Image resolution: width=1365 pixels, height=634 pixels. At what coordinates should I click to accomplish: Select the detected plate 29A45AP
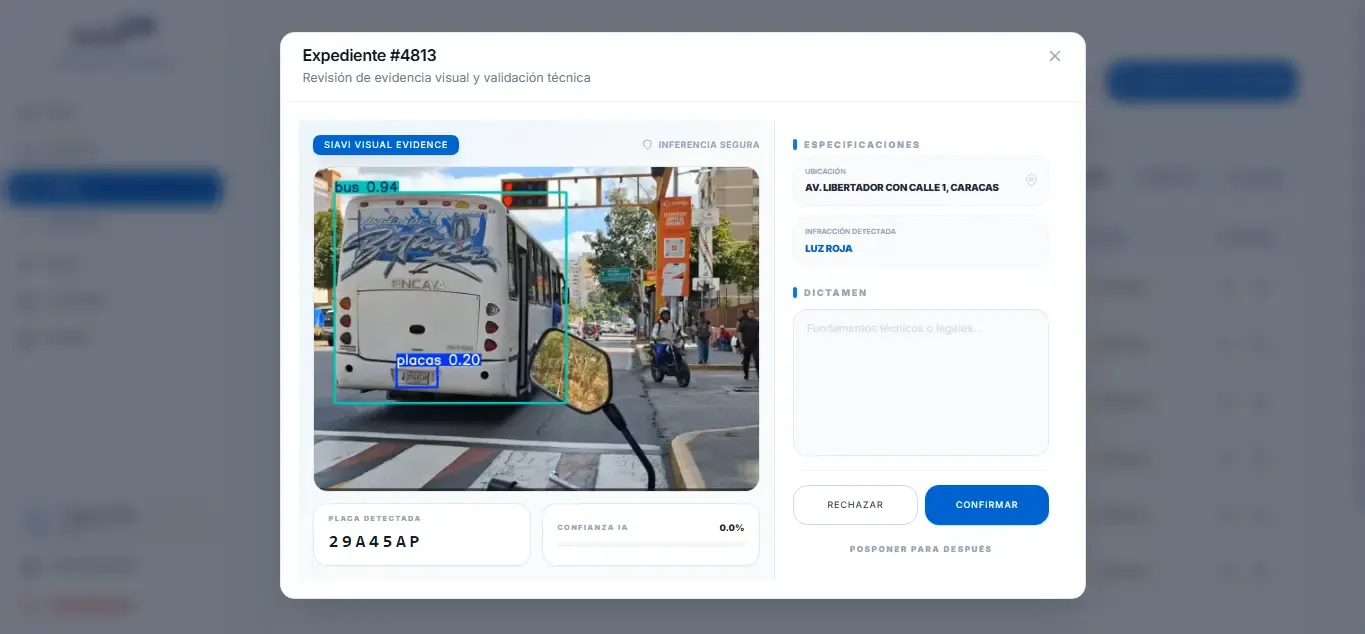click(374, 542)
